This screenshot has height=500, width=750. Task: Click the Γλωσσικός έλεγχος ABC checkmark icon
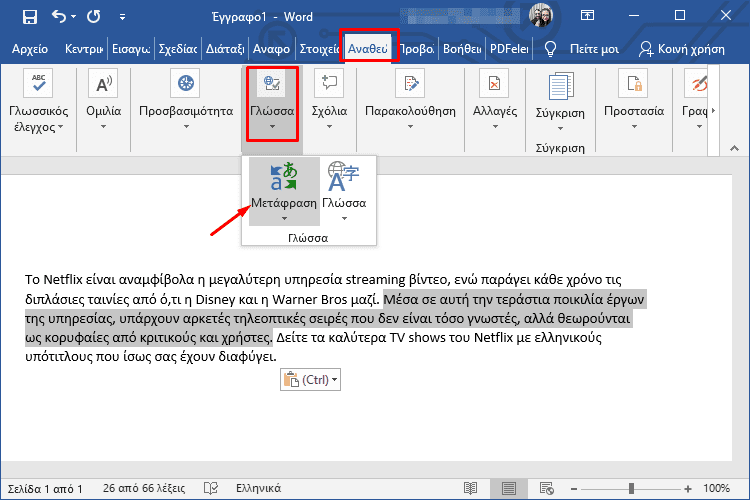tap(38, 83)
